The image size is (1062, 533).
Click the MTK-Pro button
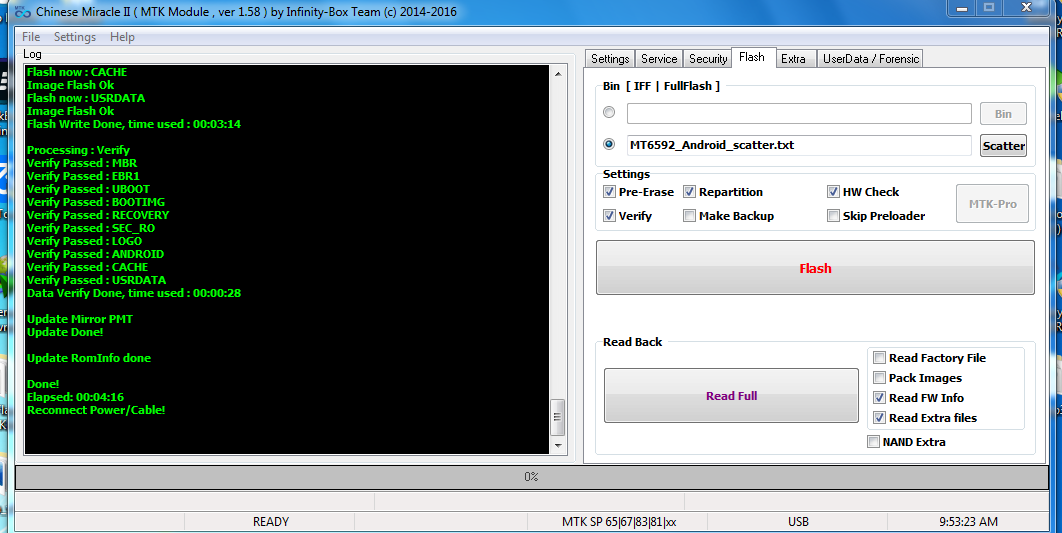click(x=992, y=204)
